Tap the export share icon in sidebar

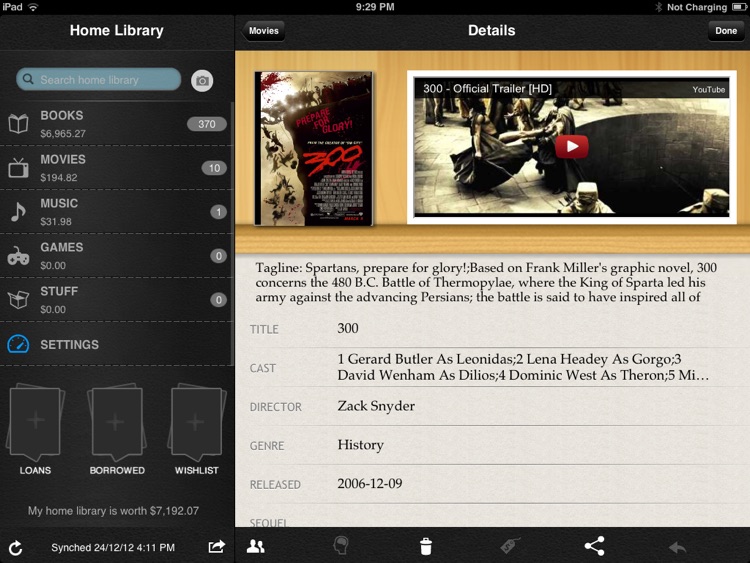click(x=216, y=546)
